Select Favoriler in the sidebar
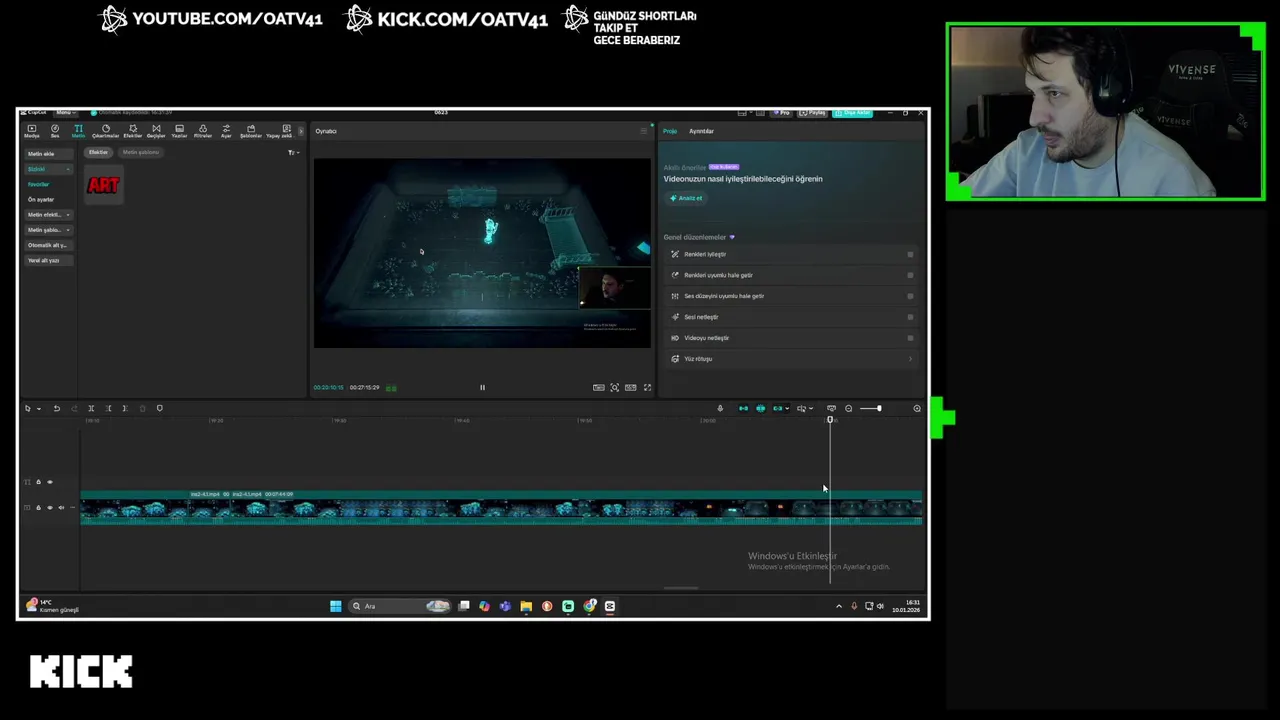This screenshot has width=1280, height=720. (38, 184)
